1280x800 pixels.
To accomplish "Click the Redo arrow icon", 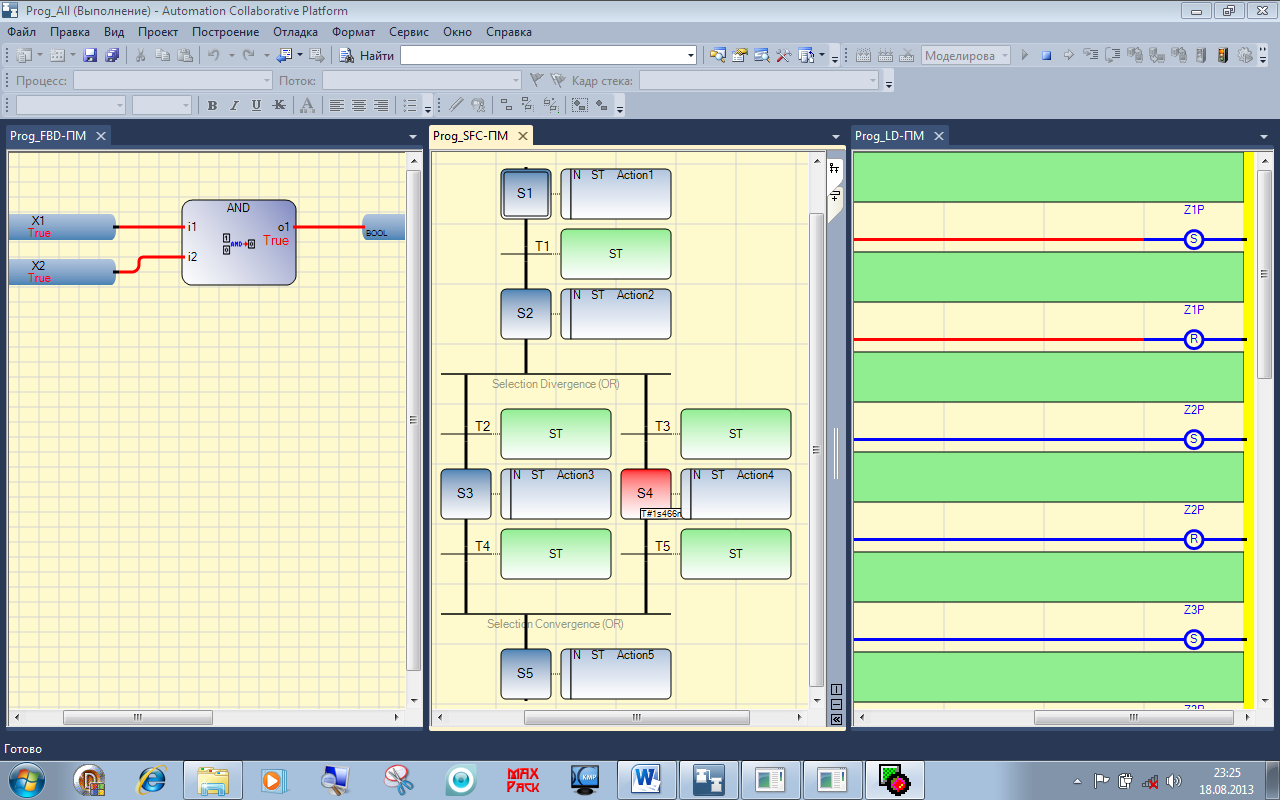I will [x=249, y=56].
